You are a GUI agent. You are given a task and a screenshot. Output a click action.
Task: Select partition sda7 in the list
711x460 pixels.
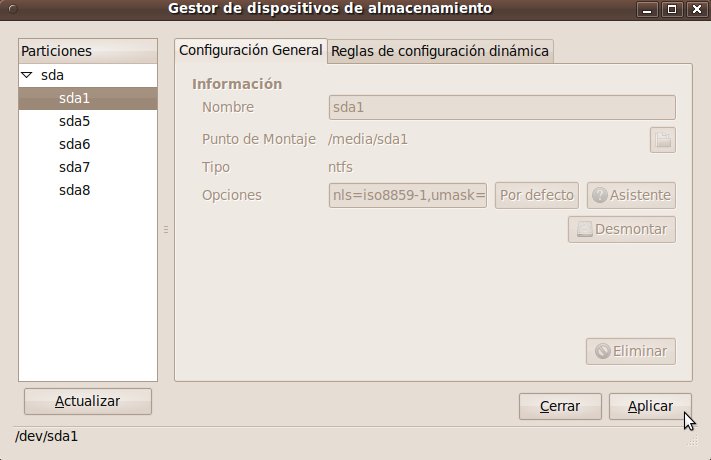pyautogui.click(x=88, y=167)
